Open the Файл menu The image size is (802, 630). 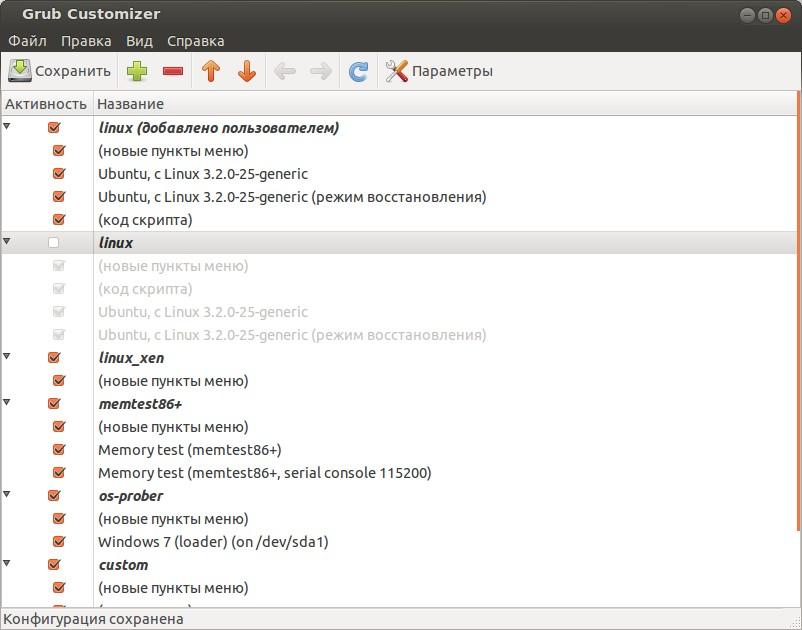pyautogui.click(x=27, y=41)
